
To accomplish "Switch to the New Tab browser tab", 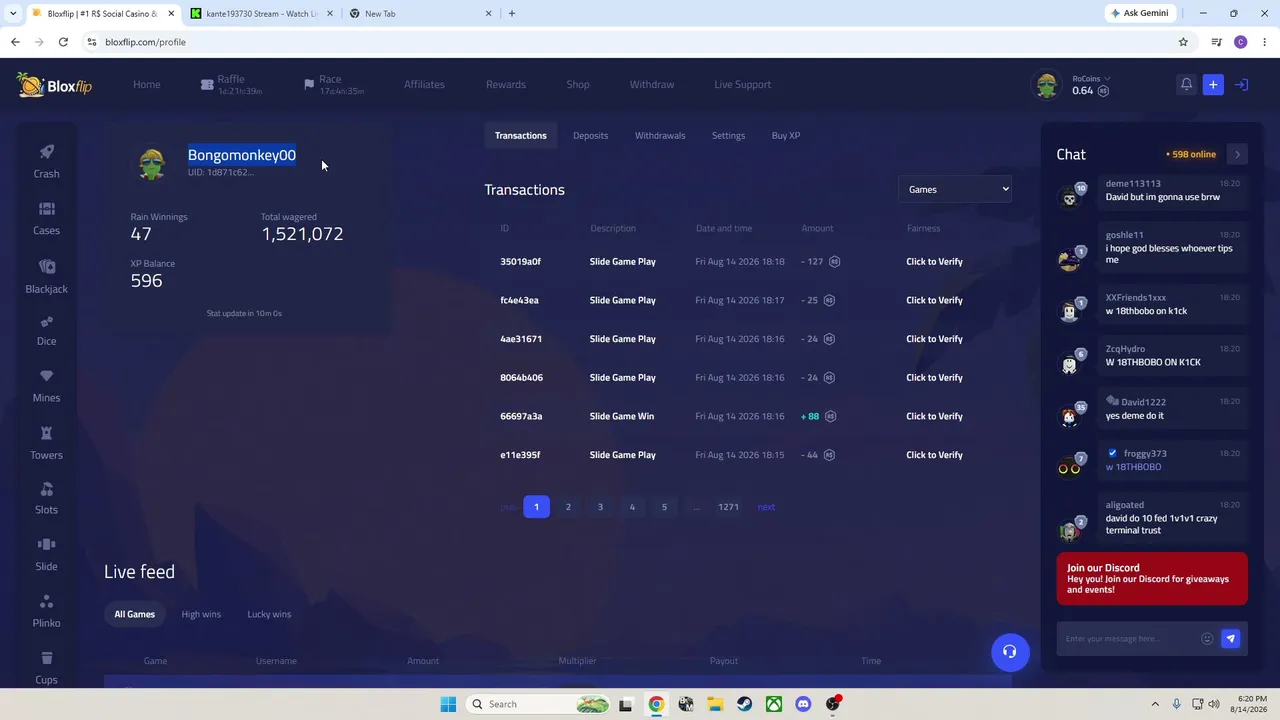I will pos(420,13).
